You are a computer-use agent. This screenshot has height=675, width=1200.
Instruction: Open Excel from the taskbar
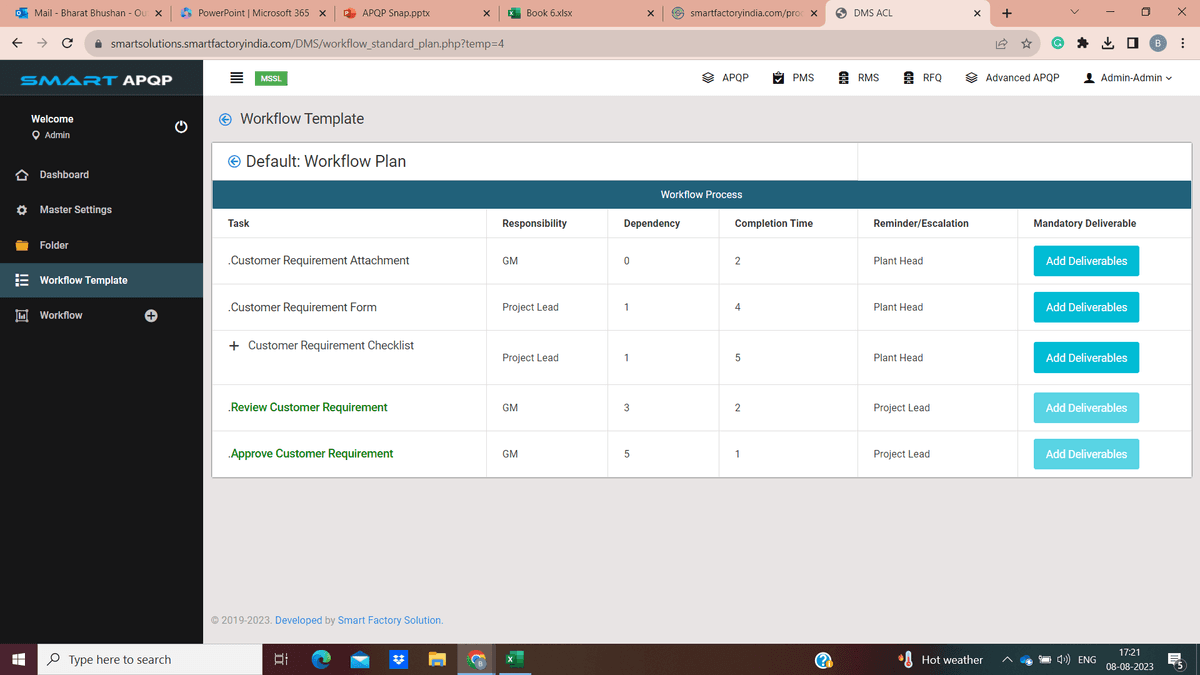click(x=513, y=659)
